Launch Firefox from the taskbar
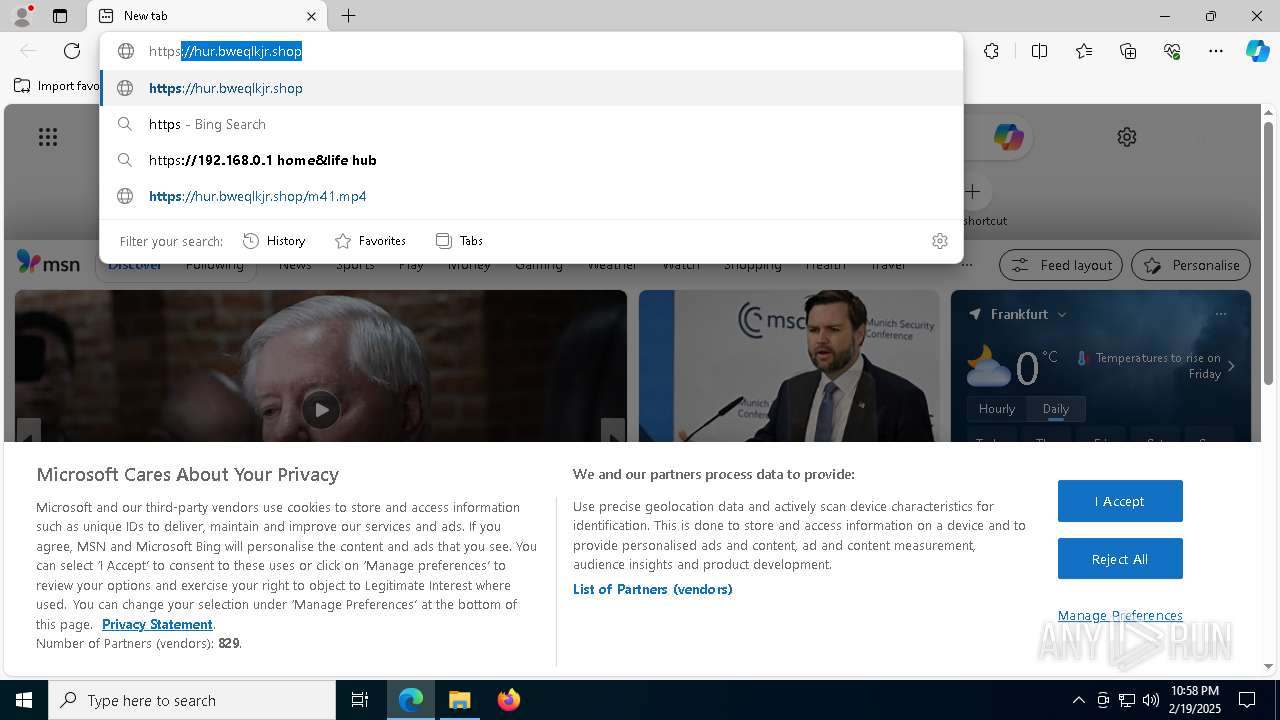The width and height of the screenshot is (1280, 720). 509,700
